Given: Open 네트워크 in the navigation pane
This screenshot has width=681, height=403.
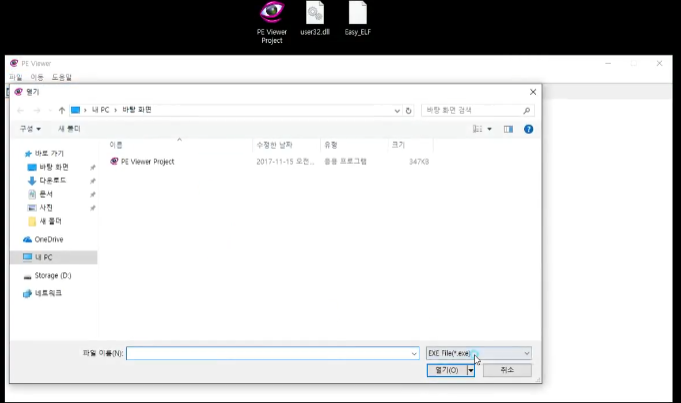Looking at the screenshot, I should coord(47,293).
